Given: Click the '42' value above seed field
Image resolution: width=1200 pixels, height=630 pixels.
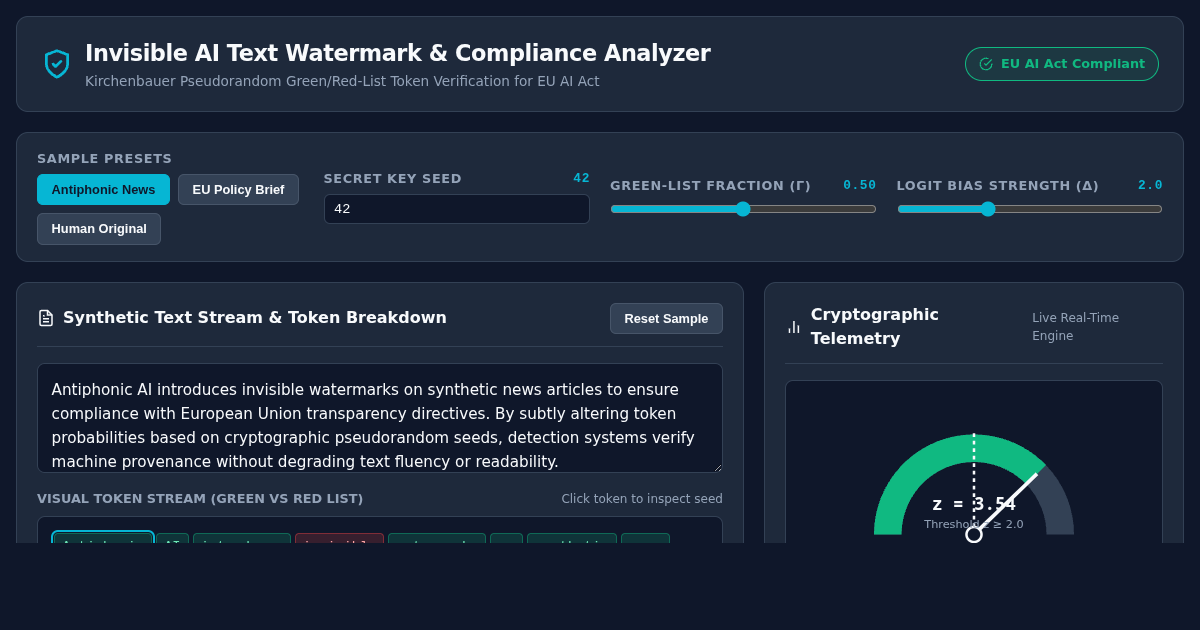Looking at the screenshot, I should [581, 178].
